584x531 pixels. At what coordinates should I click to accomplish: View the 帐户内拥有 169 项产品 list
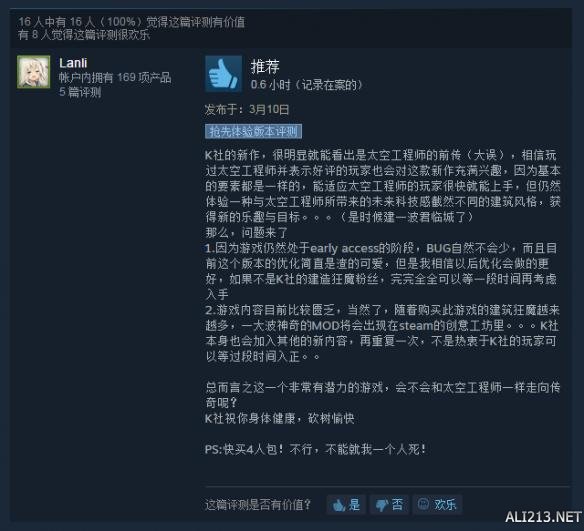tap(115, 78)
